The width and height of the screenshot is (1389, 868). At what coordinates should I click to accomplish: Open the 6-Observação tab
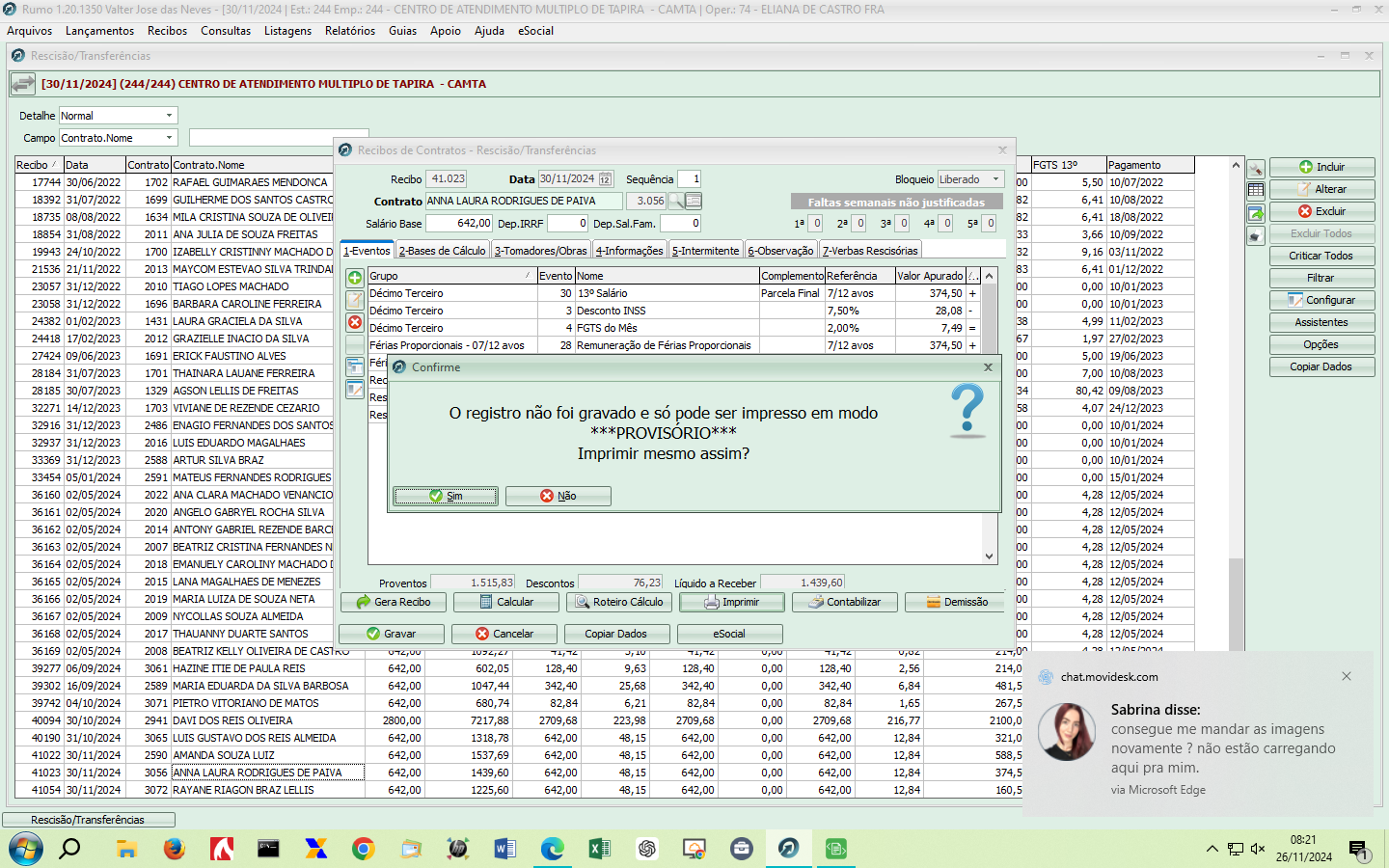[780, 251]
